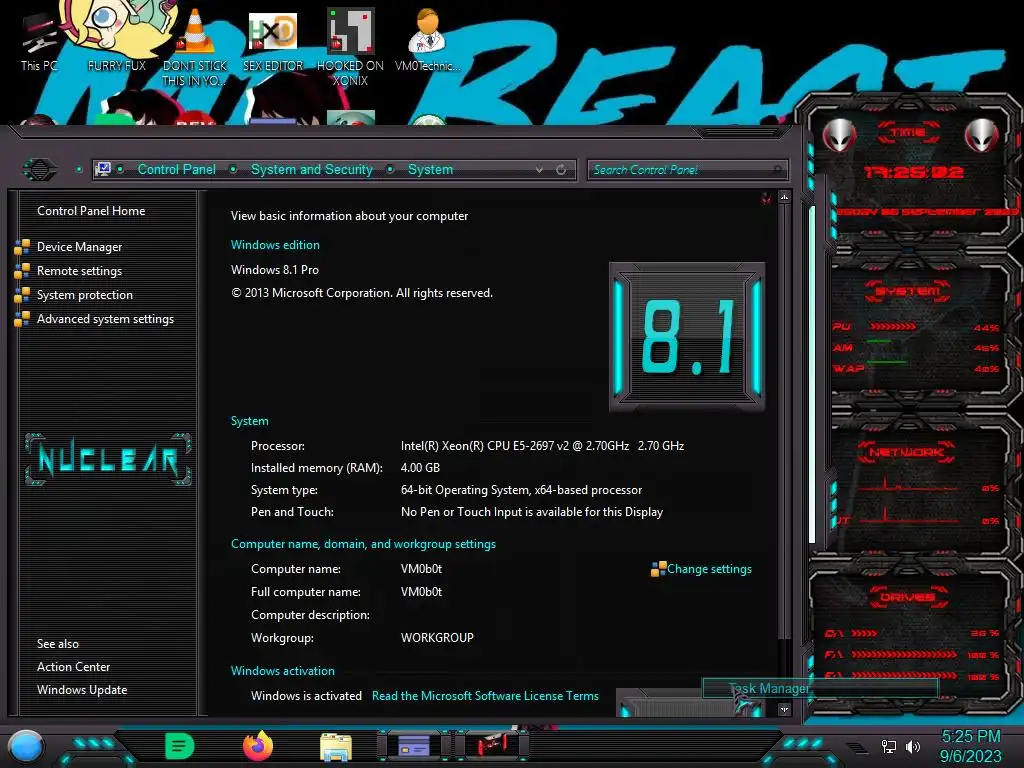The height and width of the screenshot is (768, 1024).
Task: Read the Microsoft Software License Terms
Action: point(485,696)
